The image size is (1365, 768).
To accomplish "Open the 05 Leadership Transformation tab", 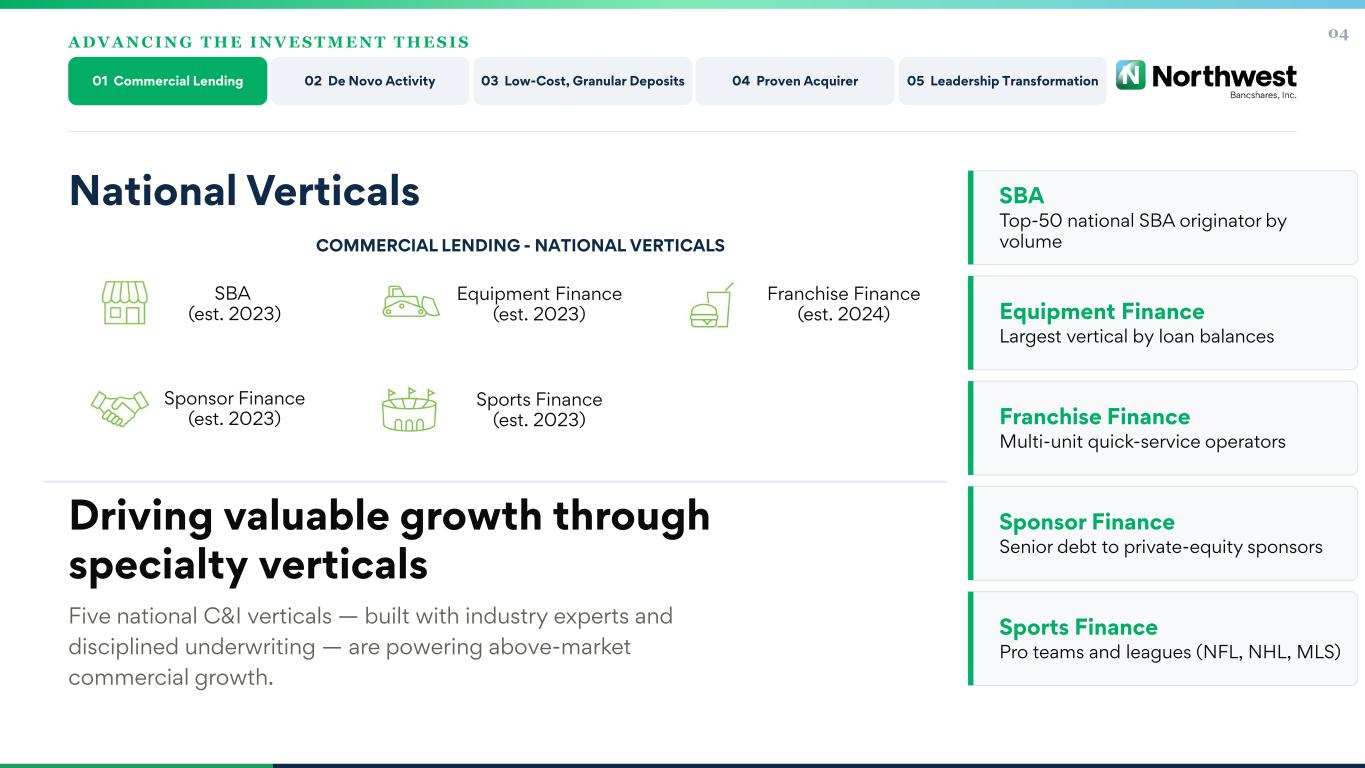I will click(x=1003, y=81).
